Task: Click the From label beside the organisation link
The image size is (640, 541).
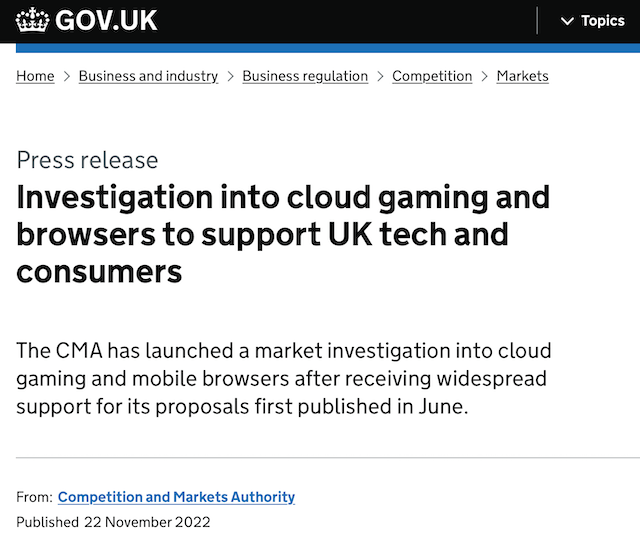Action: (34, 497)
